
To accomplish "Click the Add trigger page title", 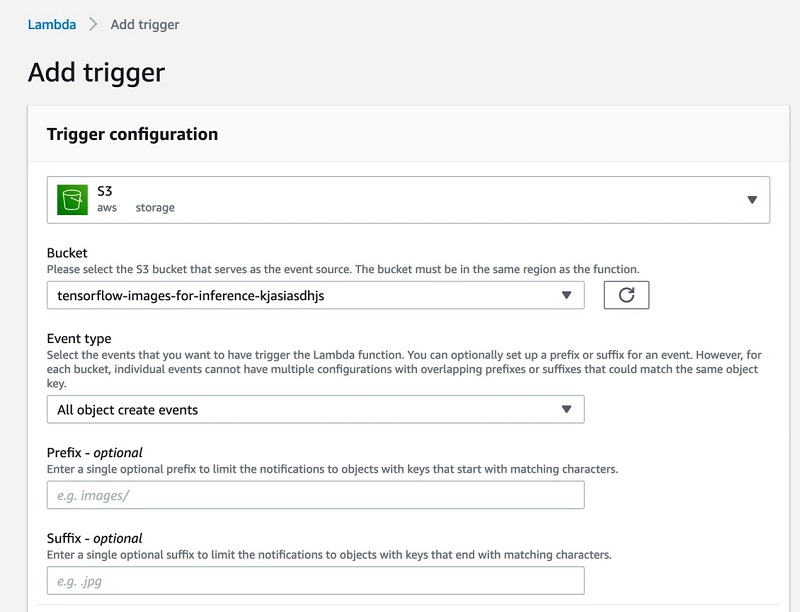I will [x=96, y=72].
